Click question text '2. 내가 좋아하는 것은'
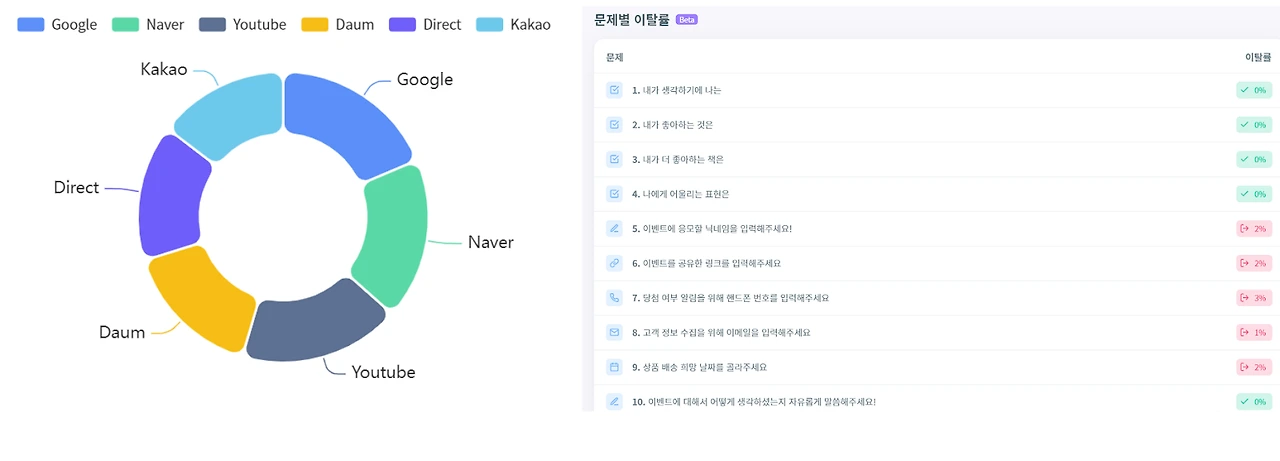The width and height of the screenshot is (1280, 461). click(672, 125)
